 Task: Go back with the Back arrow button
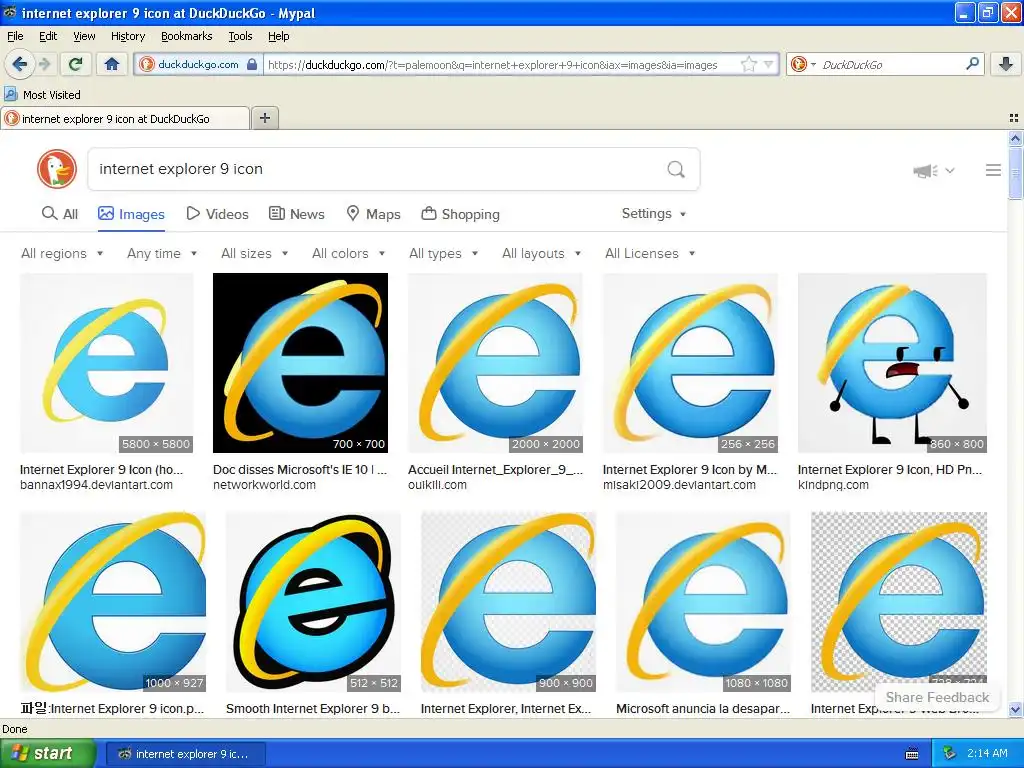pyautogui.click(x=19, y=64)
